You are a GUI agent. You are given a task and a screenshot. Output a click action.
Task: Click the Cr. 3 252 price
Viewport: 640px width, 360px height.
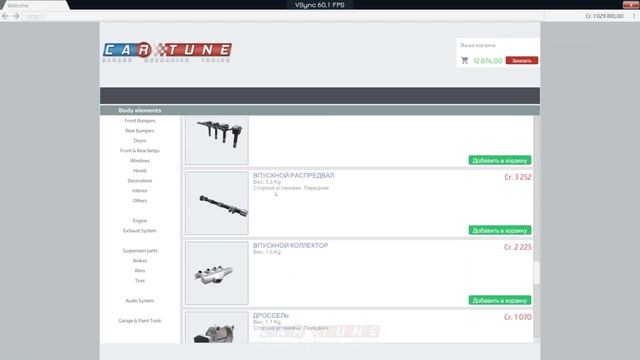[x=518, y=177]
